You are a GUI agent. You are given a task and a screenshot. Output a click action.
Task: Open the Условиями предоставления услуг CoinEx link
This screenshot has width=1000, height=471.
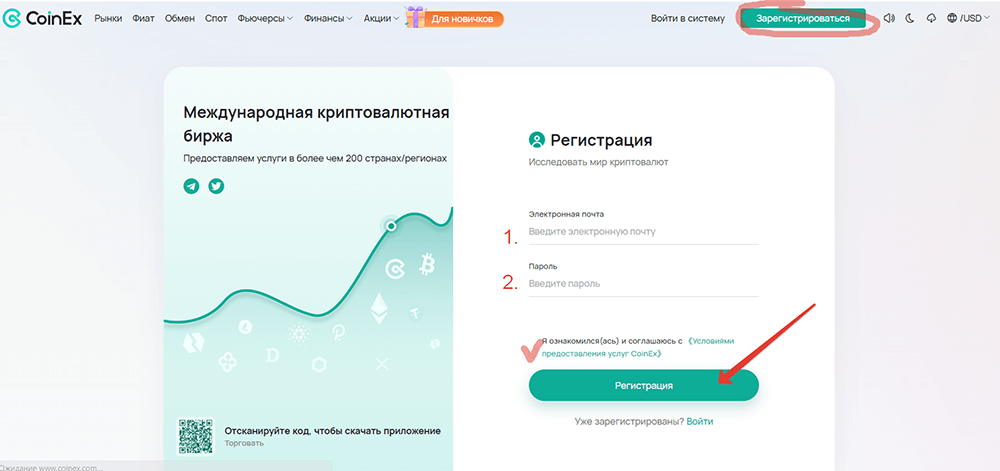[x=638, y=347]
